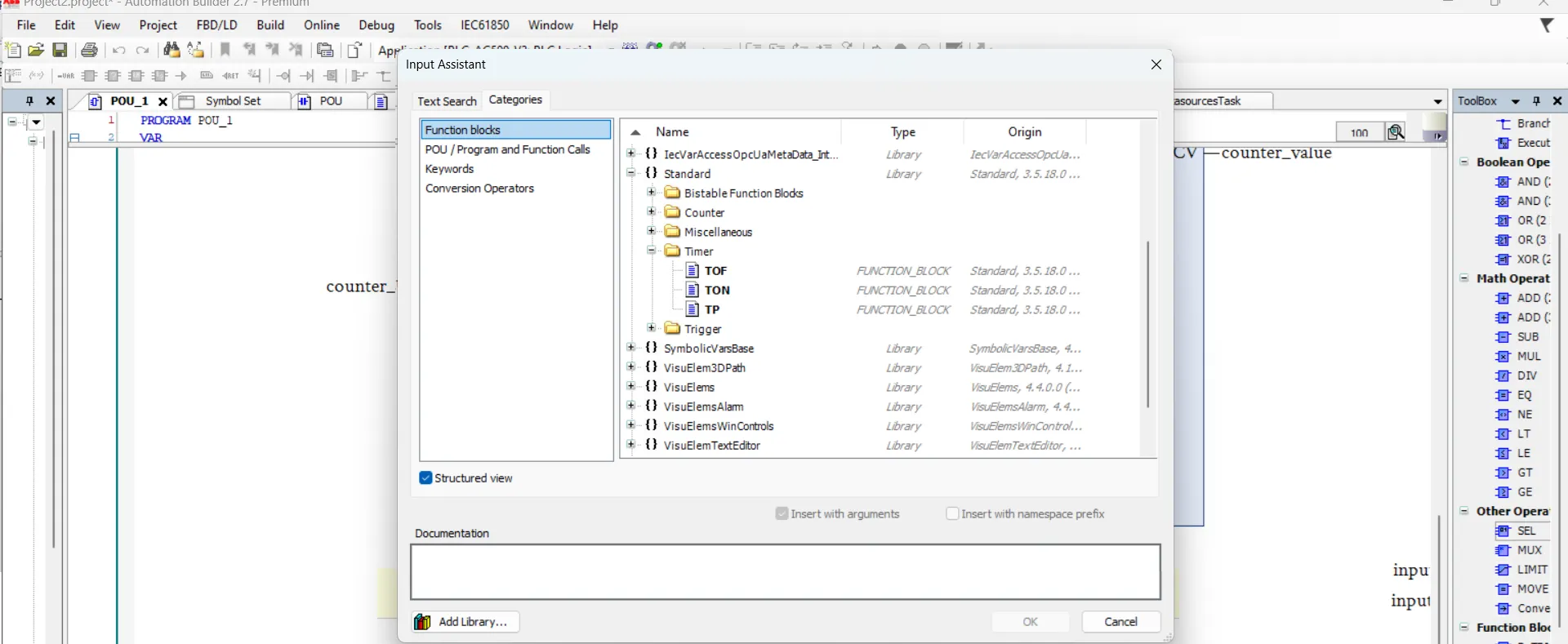Screen dimensions: 1568x644
Task: Open the IEC61850 menu
Action: [484, 25]
